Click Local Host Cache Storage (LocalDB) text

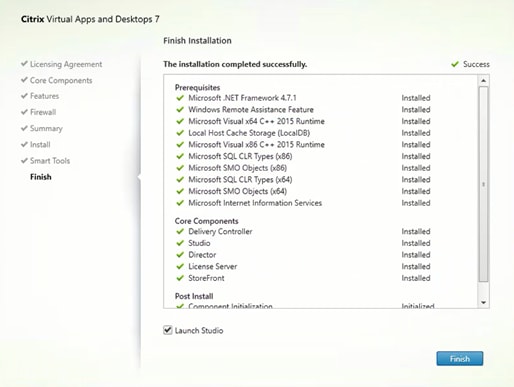(249, 133)
